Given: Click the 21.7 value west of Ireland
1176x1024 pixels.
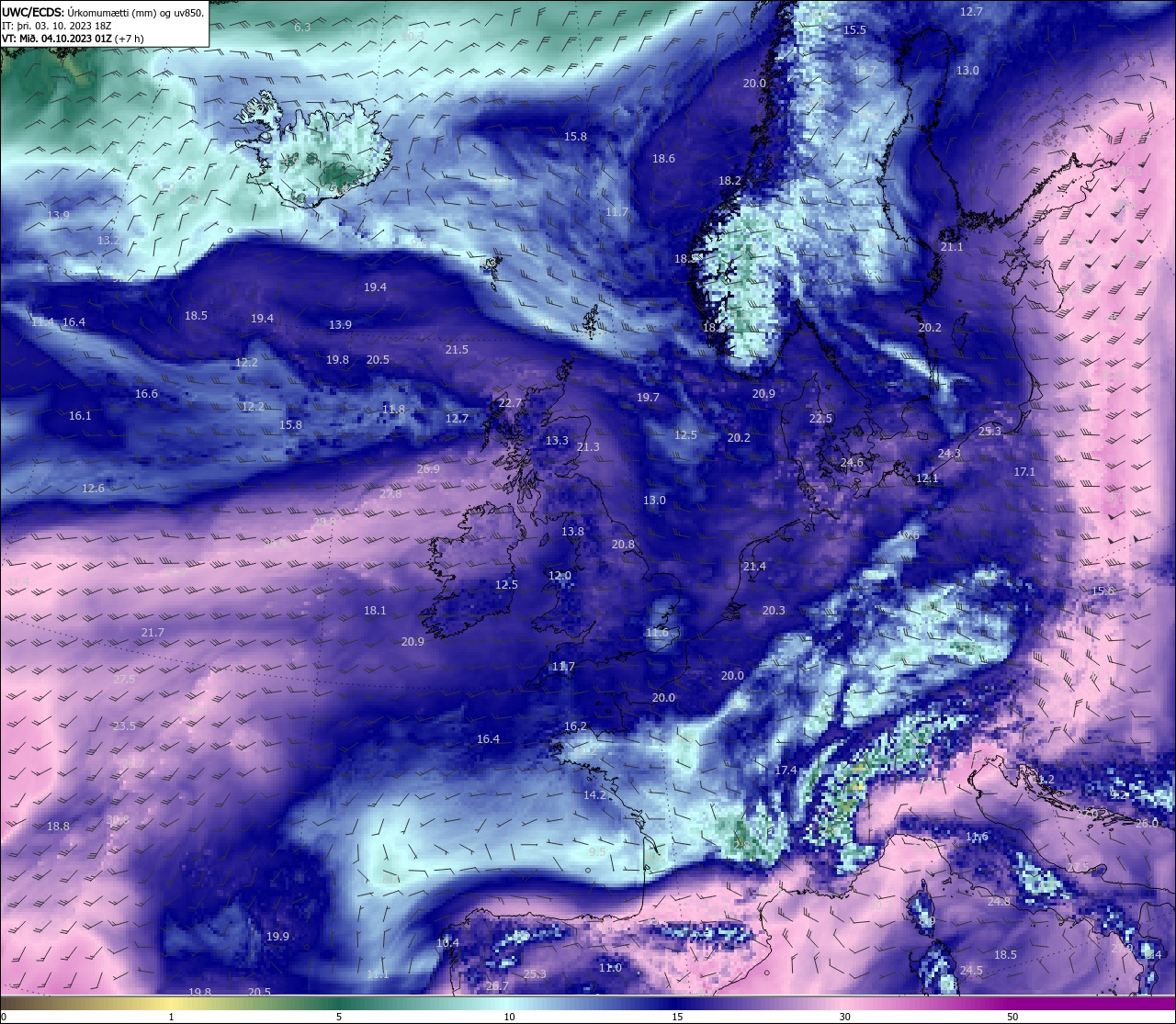Looking at the screenshot, I should click(x=153, y=633).
